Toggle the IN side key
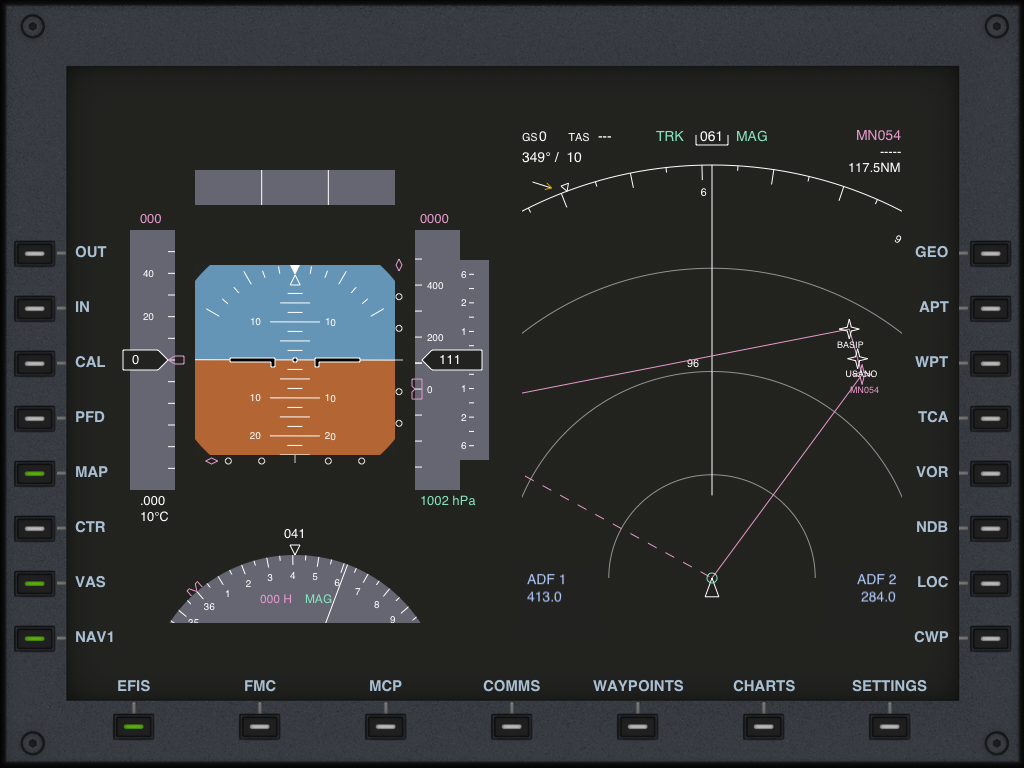1024x768 pixels. (x=35, y=308)
